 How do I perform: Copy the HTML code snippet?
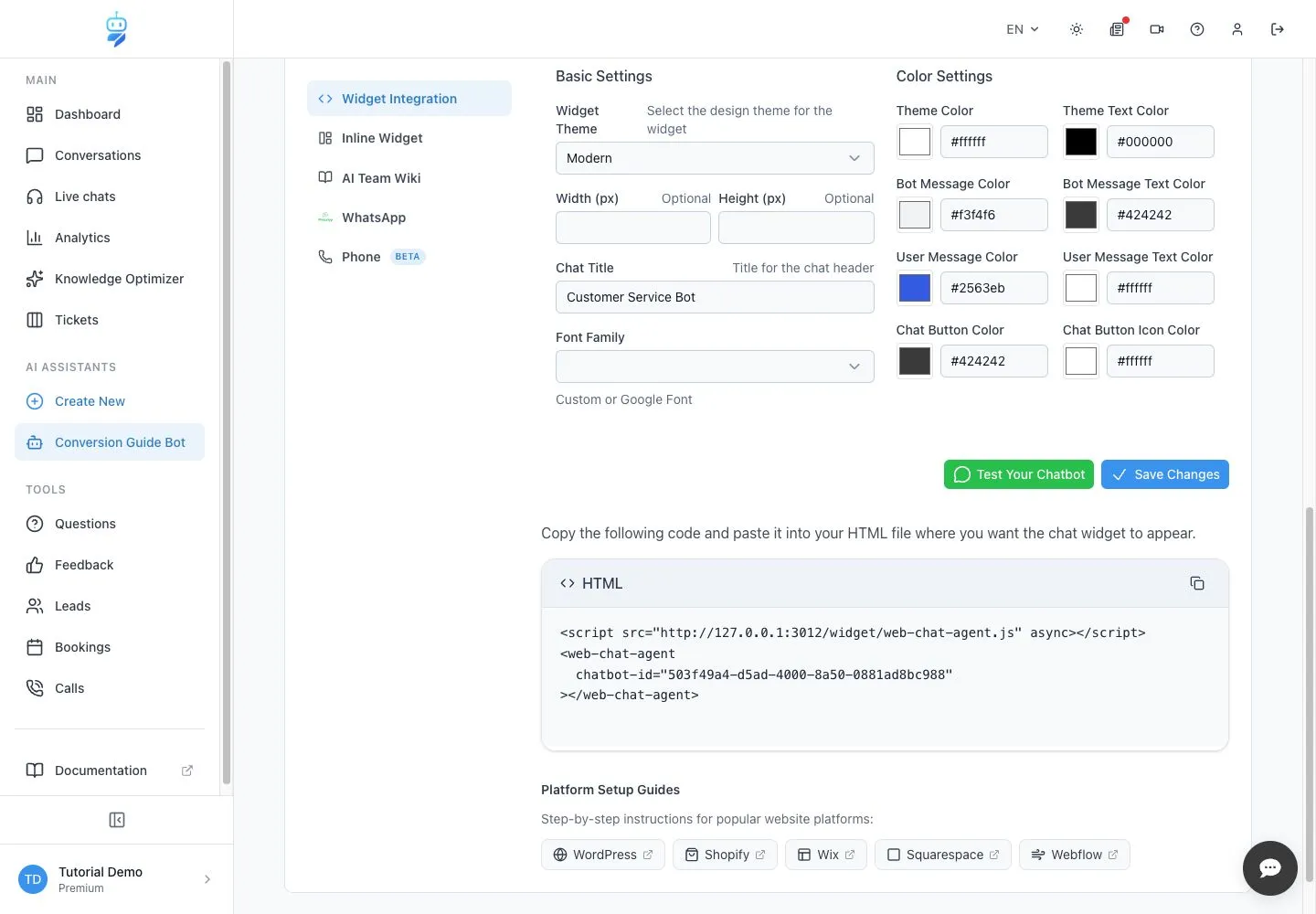(1197, 583)
